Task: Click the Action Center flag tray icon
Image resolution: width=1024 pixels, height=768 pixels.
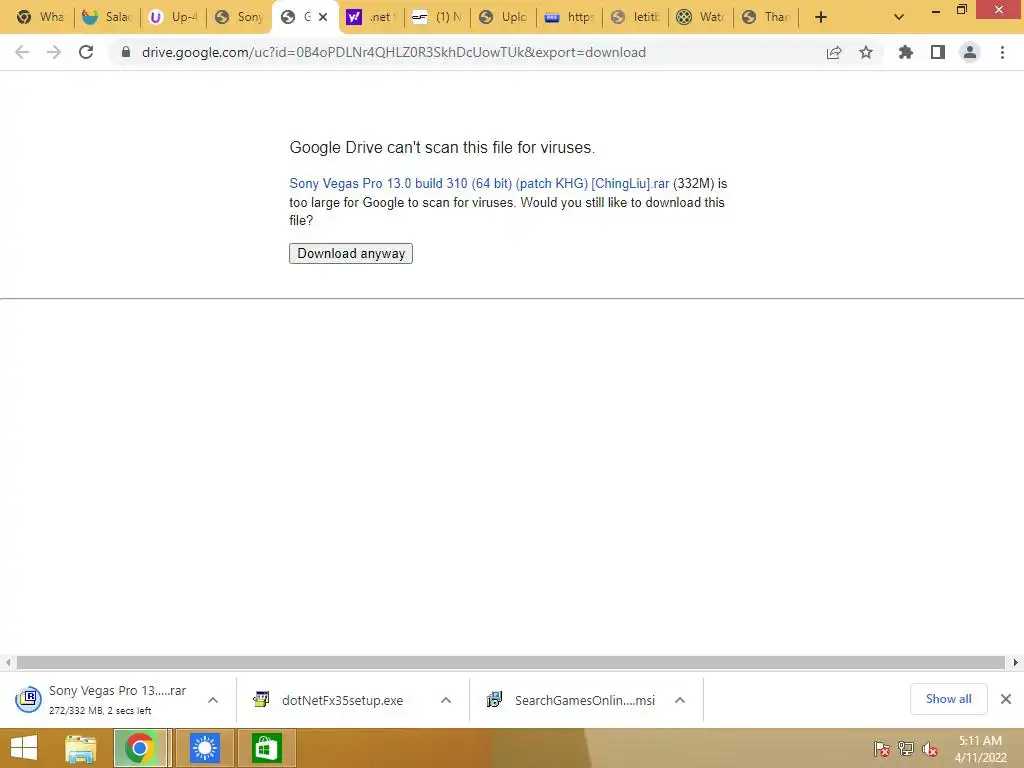Action: pyautogui.click(x=881, y=749)
